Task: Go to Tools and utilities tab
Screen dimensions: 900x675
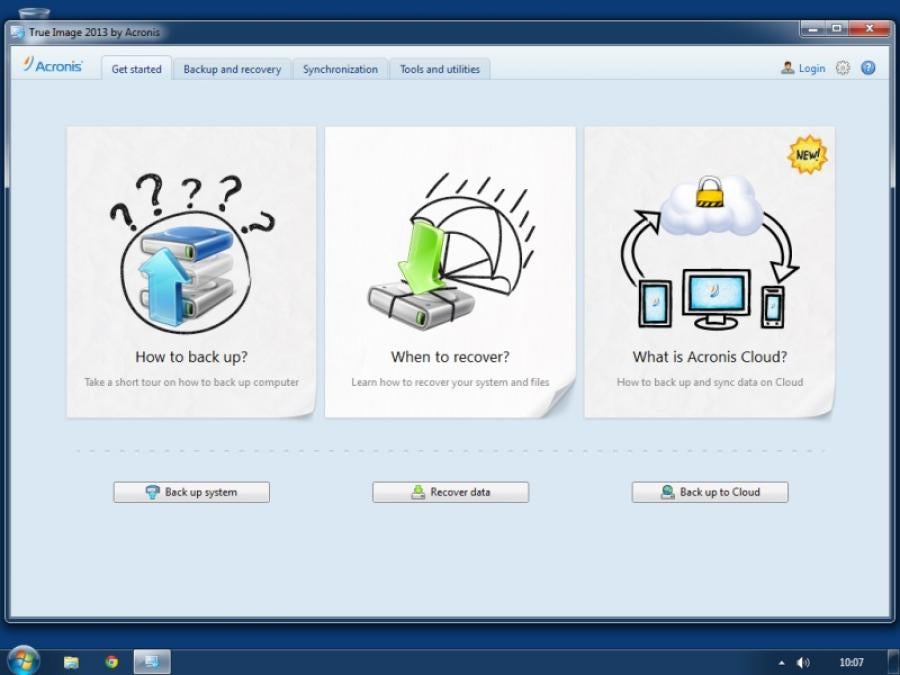Action: point(440,69)
